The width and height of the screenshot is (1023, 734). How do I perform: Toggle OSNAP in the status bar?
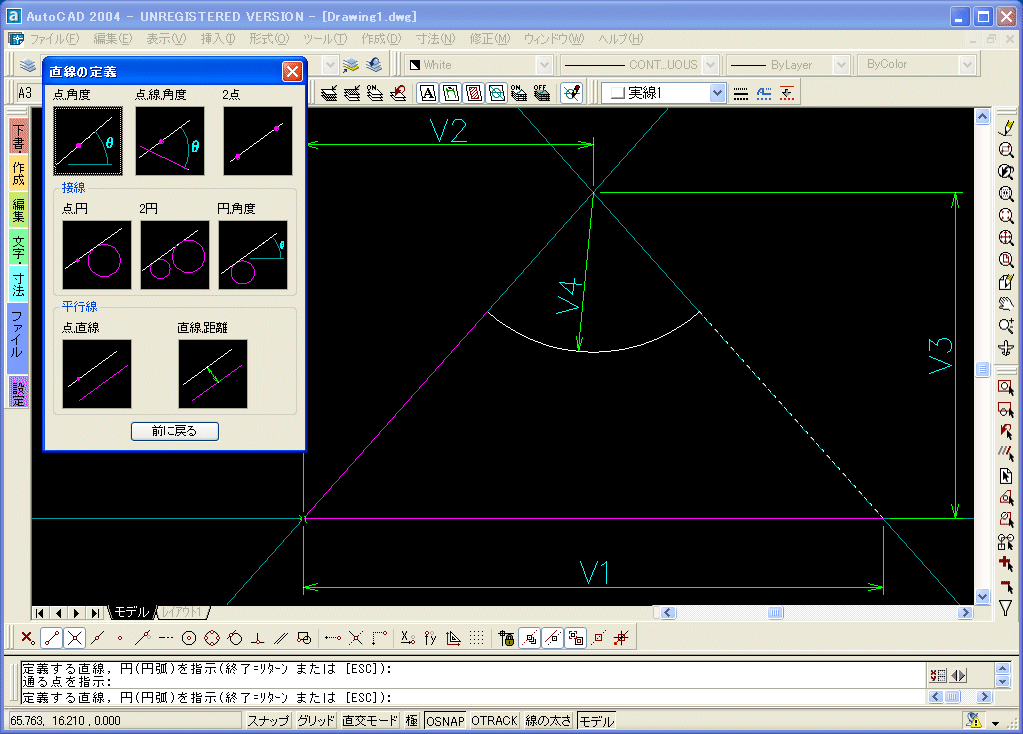click(x=445, y=721)
